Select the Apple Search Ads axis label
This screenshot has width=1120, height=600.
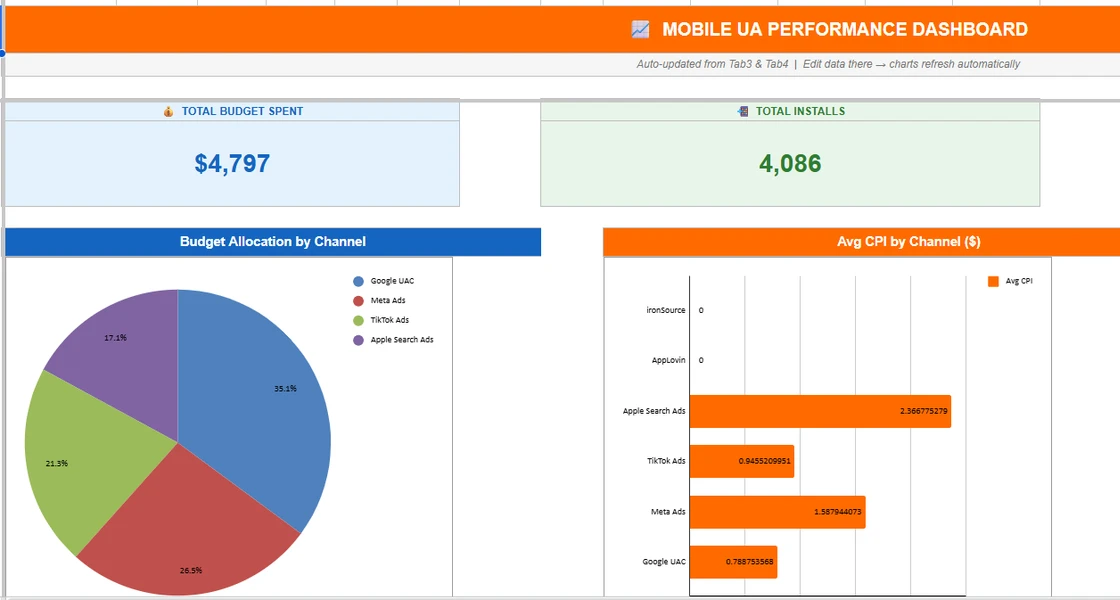coord(654,411)
